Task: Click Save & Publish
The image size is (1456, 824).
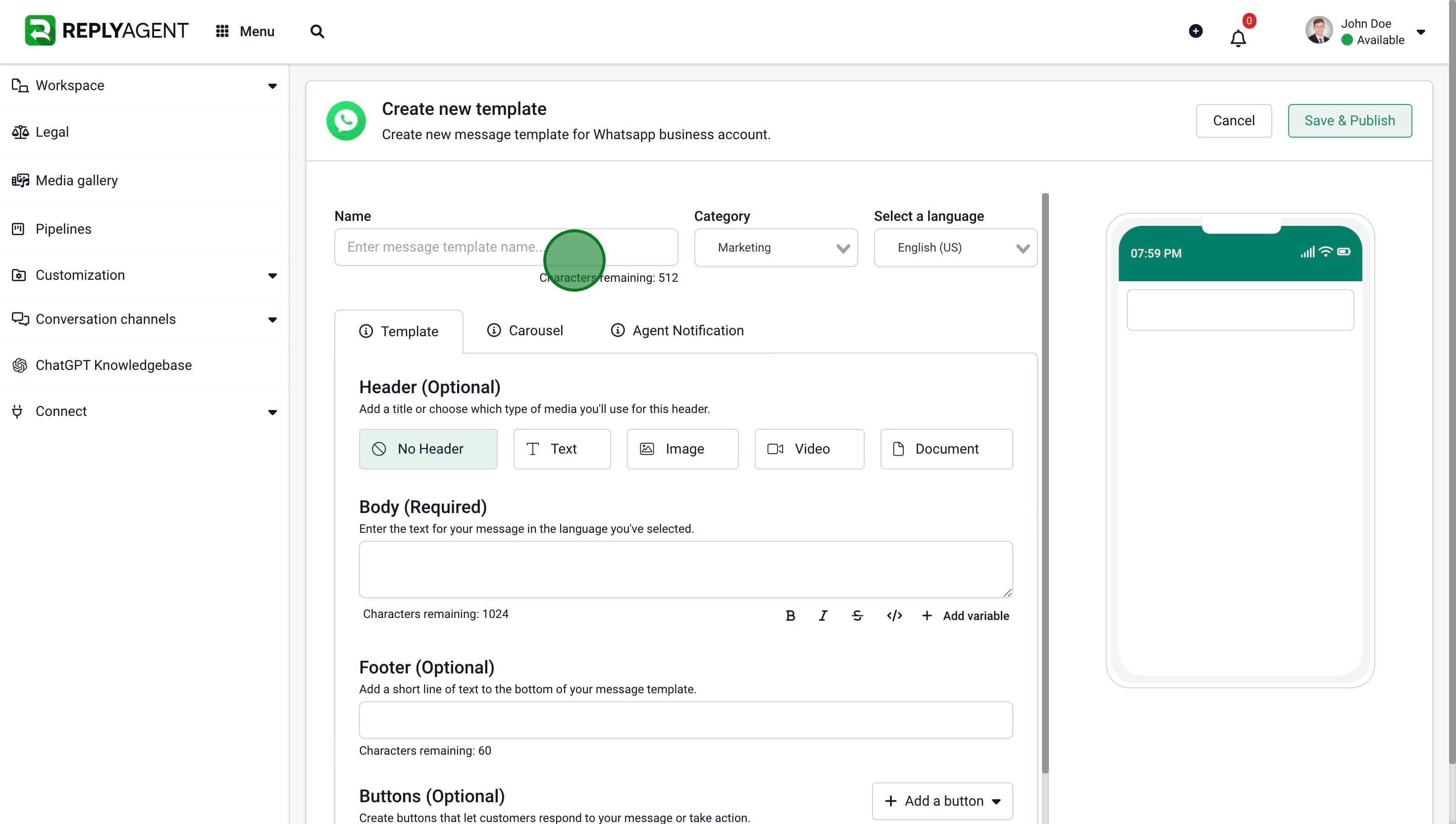Action: coord(1349,120)
